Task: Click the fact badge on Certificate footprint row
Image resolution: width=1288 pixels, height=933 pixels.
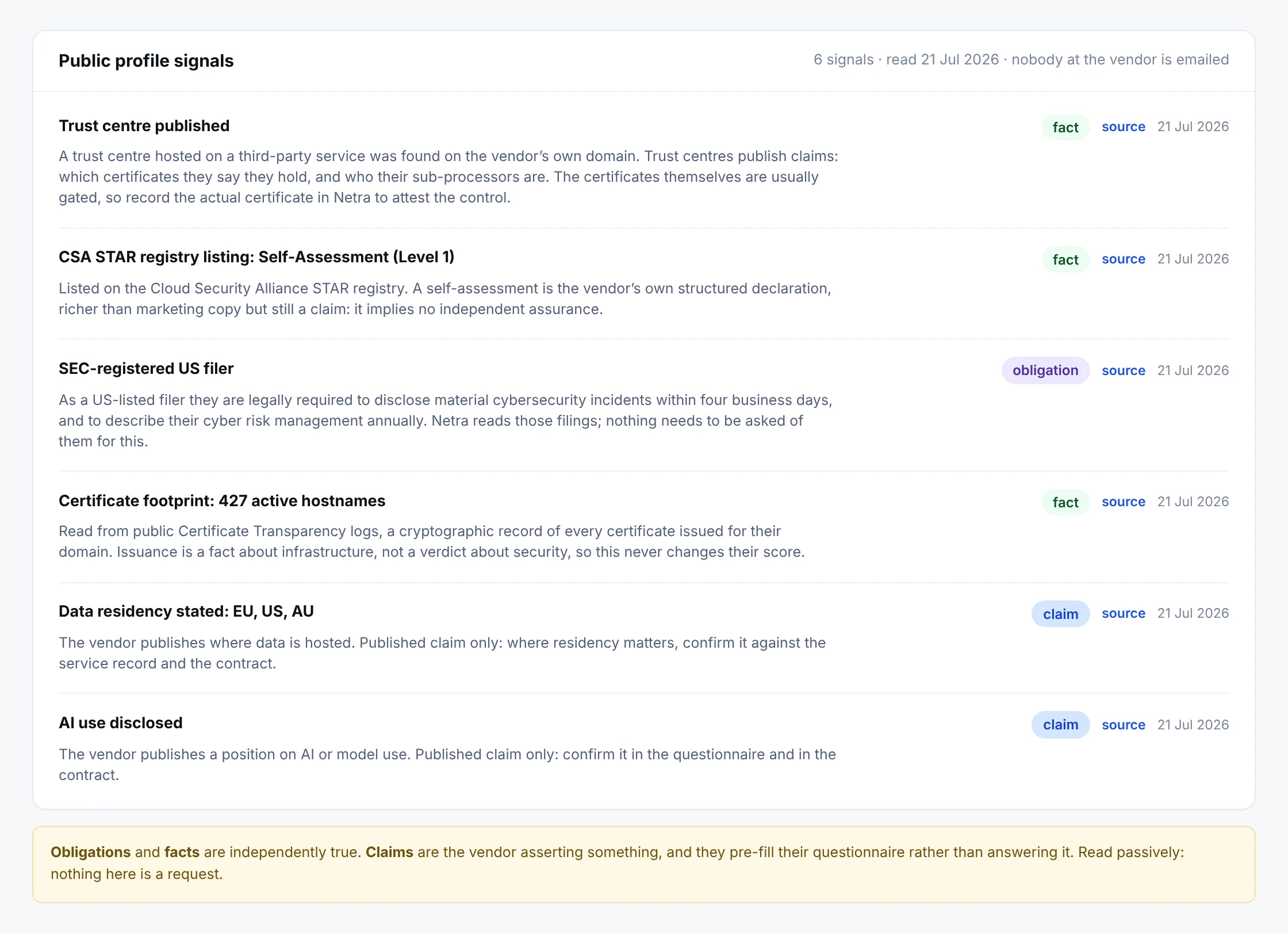Action: [x=1065, y=502]
